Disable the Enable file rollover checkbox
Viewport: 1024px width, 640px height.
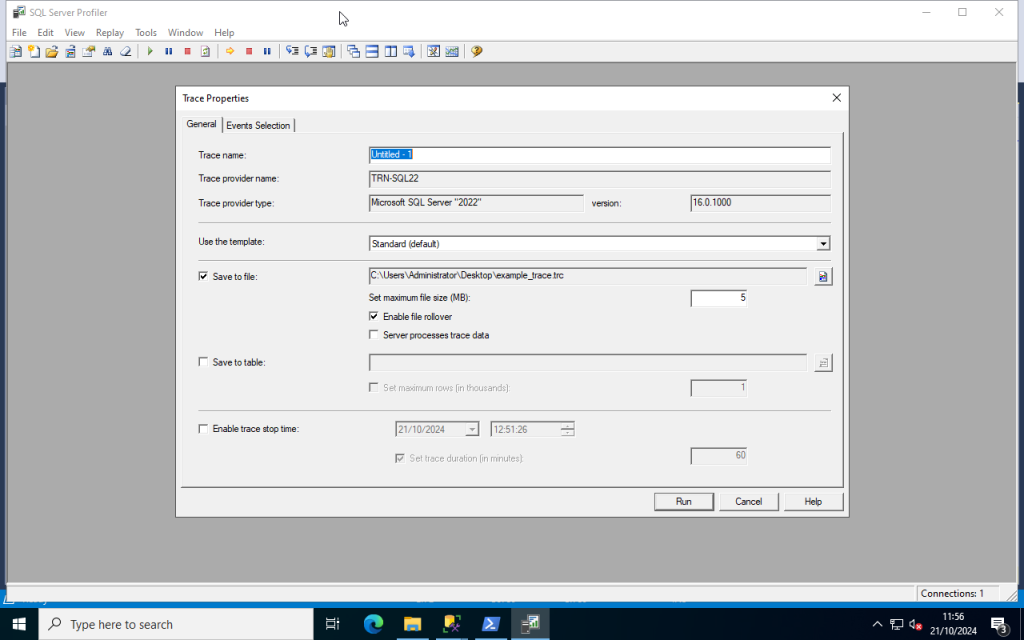click(x=374, y=316)
